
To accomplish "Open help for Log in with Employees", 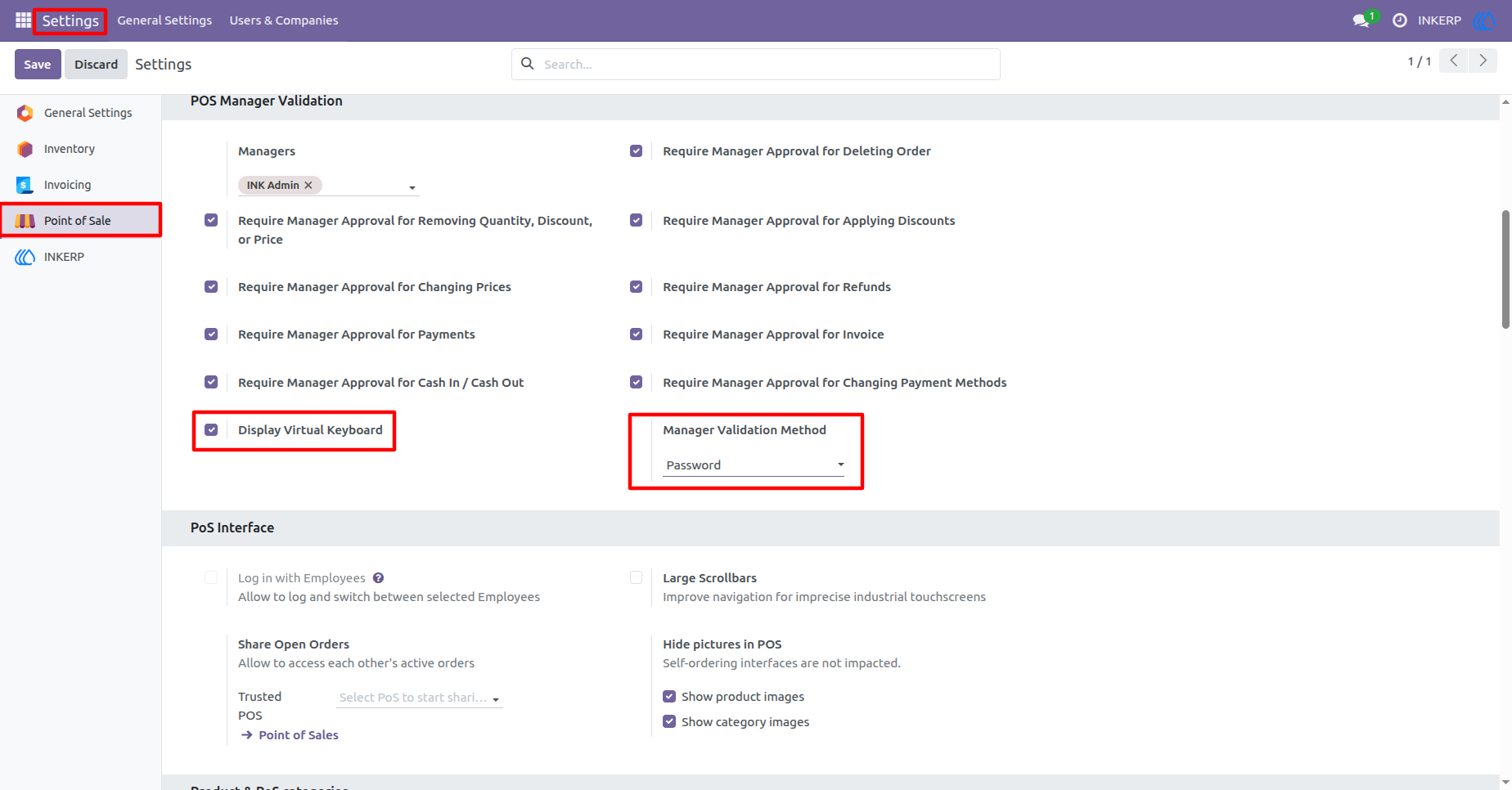I will click(378, 578).
